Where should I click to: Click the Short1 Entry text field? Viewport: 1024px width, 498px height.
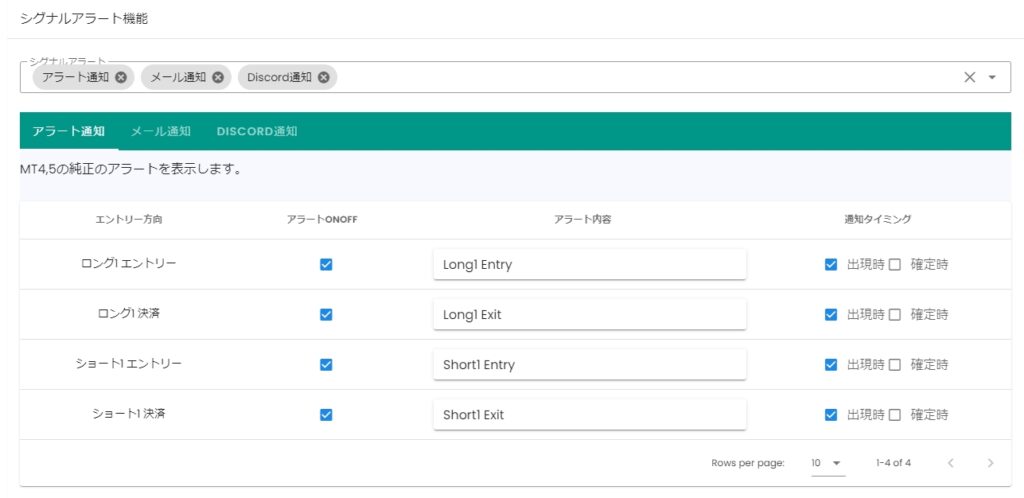pyautogui.click(x=590, y=365)
